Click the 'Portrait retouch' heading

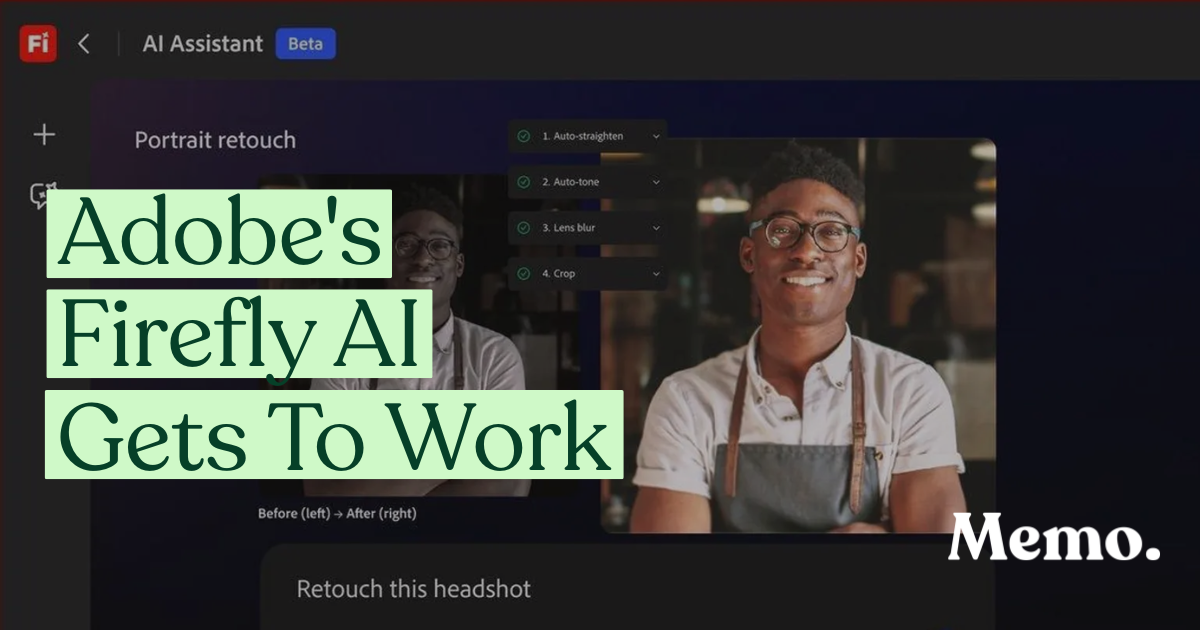click(215, 140)
